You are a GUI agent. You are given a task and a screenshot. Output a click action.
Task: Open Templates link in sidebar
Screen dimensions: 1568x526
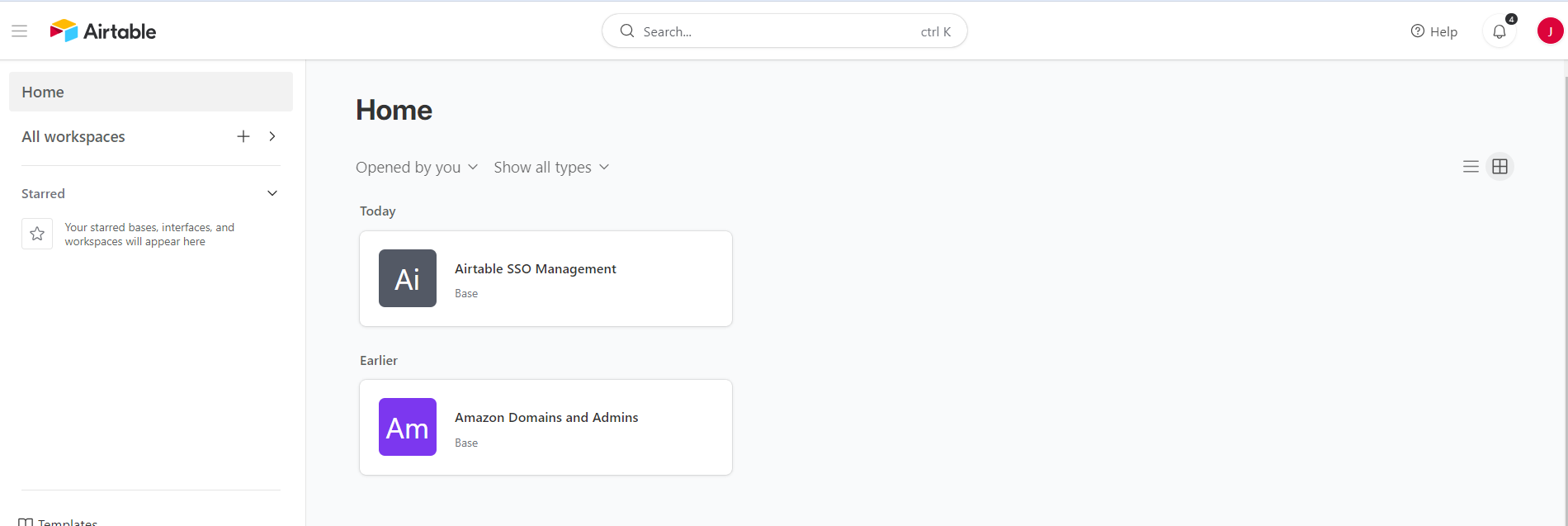66,521
